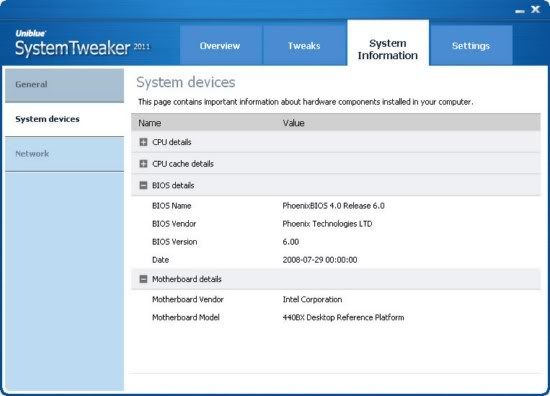Select the BIOS Vendor row label
Image resolution: width=550 pixels, height=396 pixels.
point(174,224)
